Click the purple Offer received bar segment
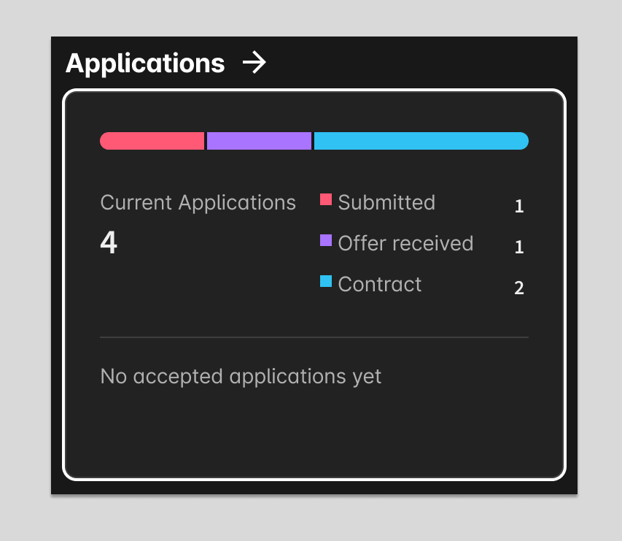Image resolution: width=622 pixels, height=541 pixels. click(259, 141)
